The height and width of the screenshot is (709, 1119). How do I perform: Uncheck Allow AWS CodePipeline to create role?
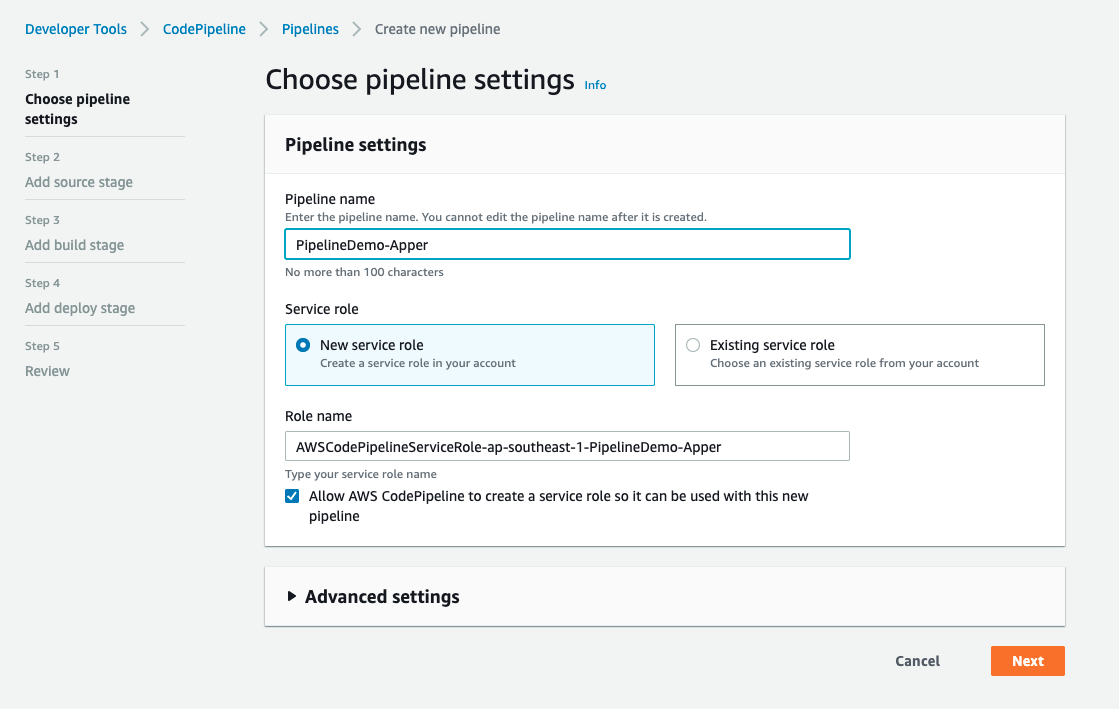tap(292, 496)
